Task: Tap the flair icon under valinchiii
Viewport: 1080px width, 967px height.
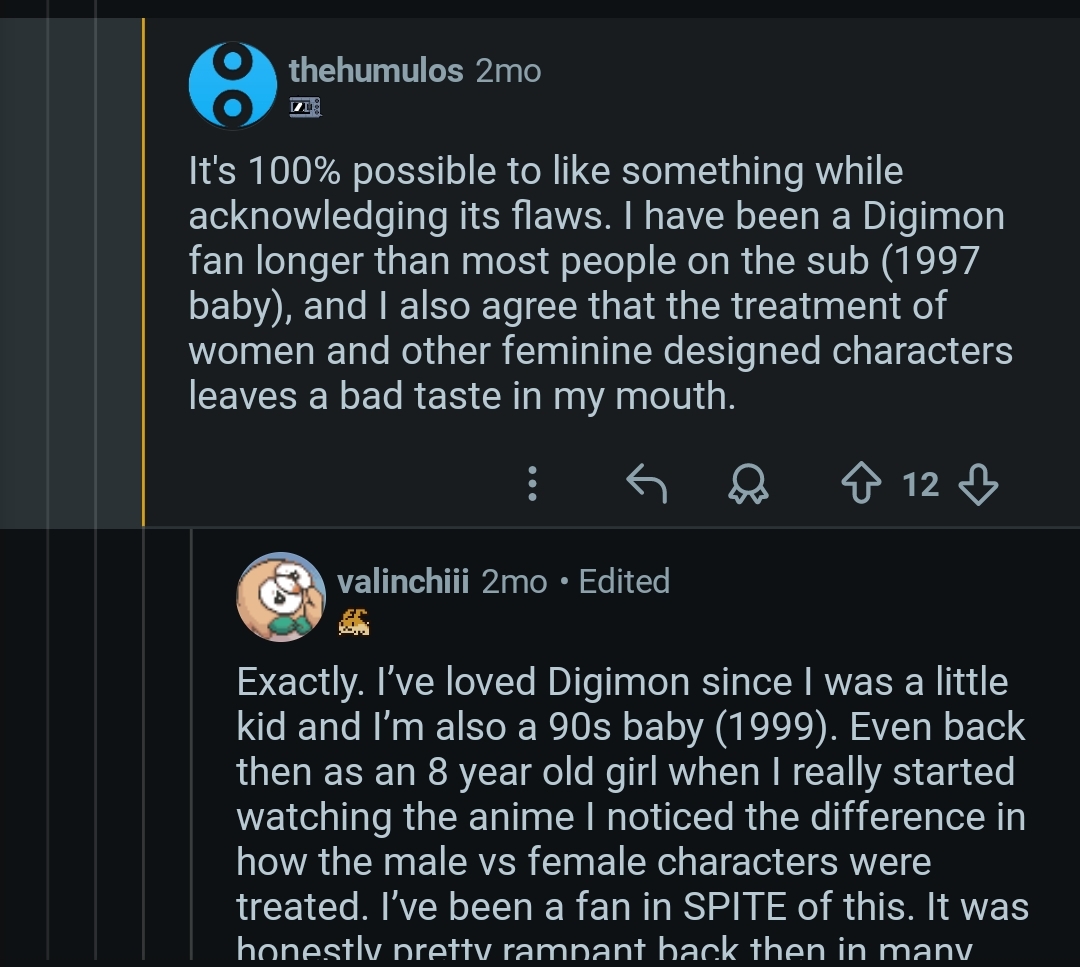Action: [x=354, y=623]
